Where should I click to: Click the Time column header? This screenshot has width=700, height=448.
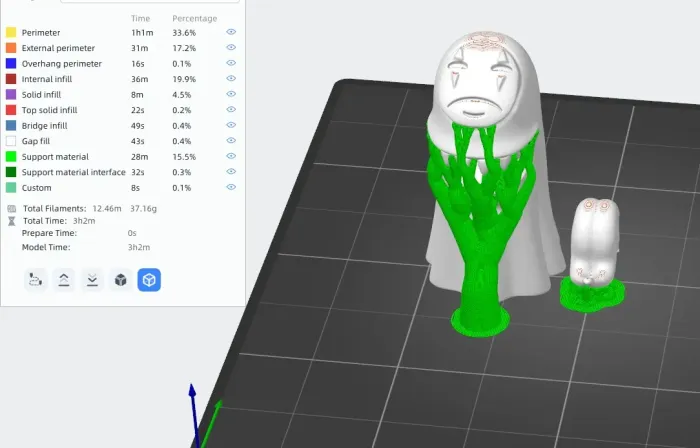(140, 18)
